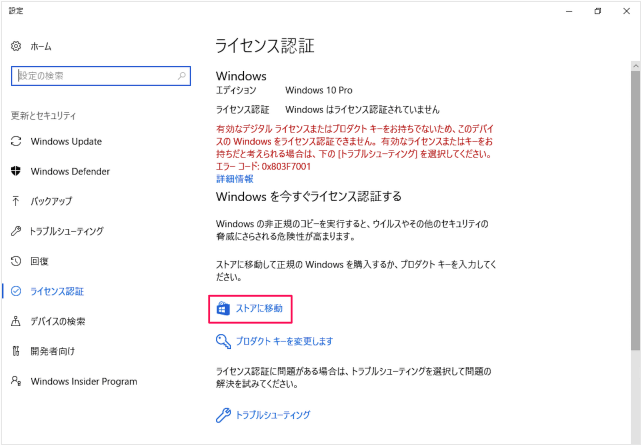
Task: Click the Windows Update refresh icon
Action: point(16,141)
